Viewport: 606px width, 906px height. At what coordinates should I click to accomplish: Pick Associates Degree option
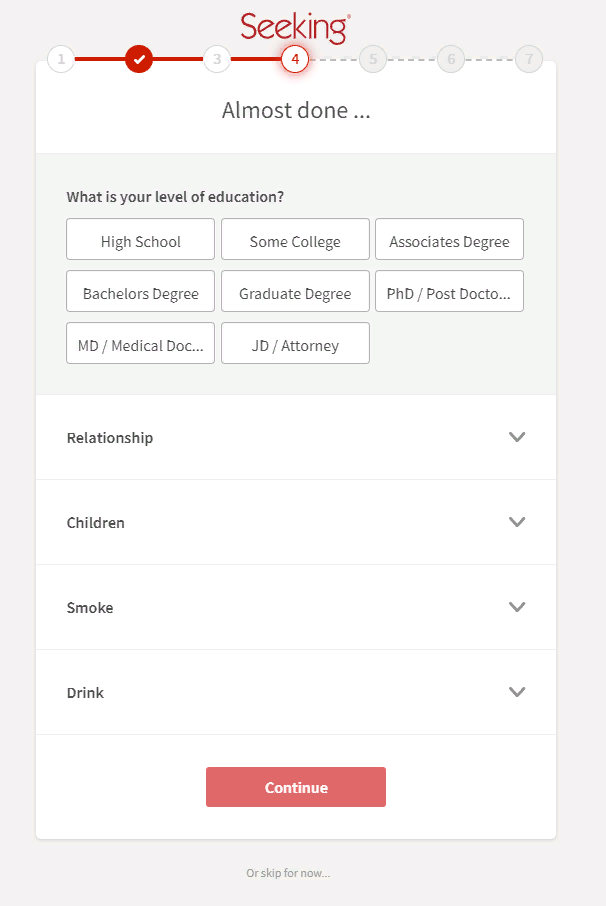pos(449,240)
